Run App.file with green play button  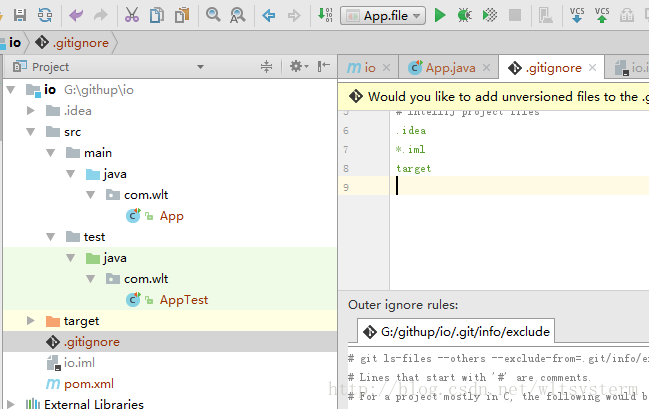pyautogui.click(x=440, y=16)
